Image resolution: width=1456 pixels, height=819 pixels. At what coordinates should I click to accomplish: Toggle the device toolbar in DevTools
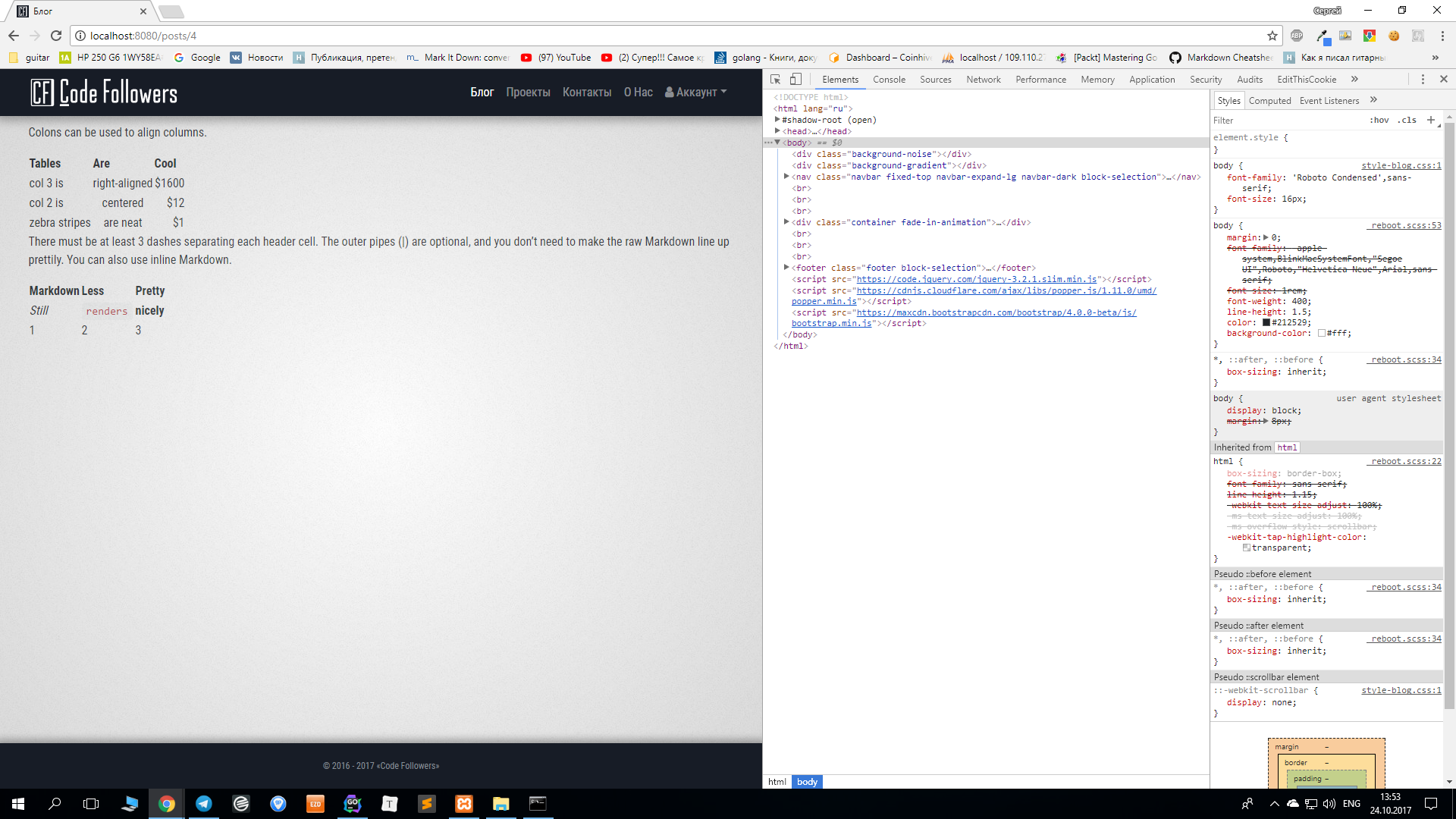point(795,79)
